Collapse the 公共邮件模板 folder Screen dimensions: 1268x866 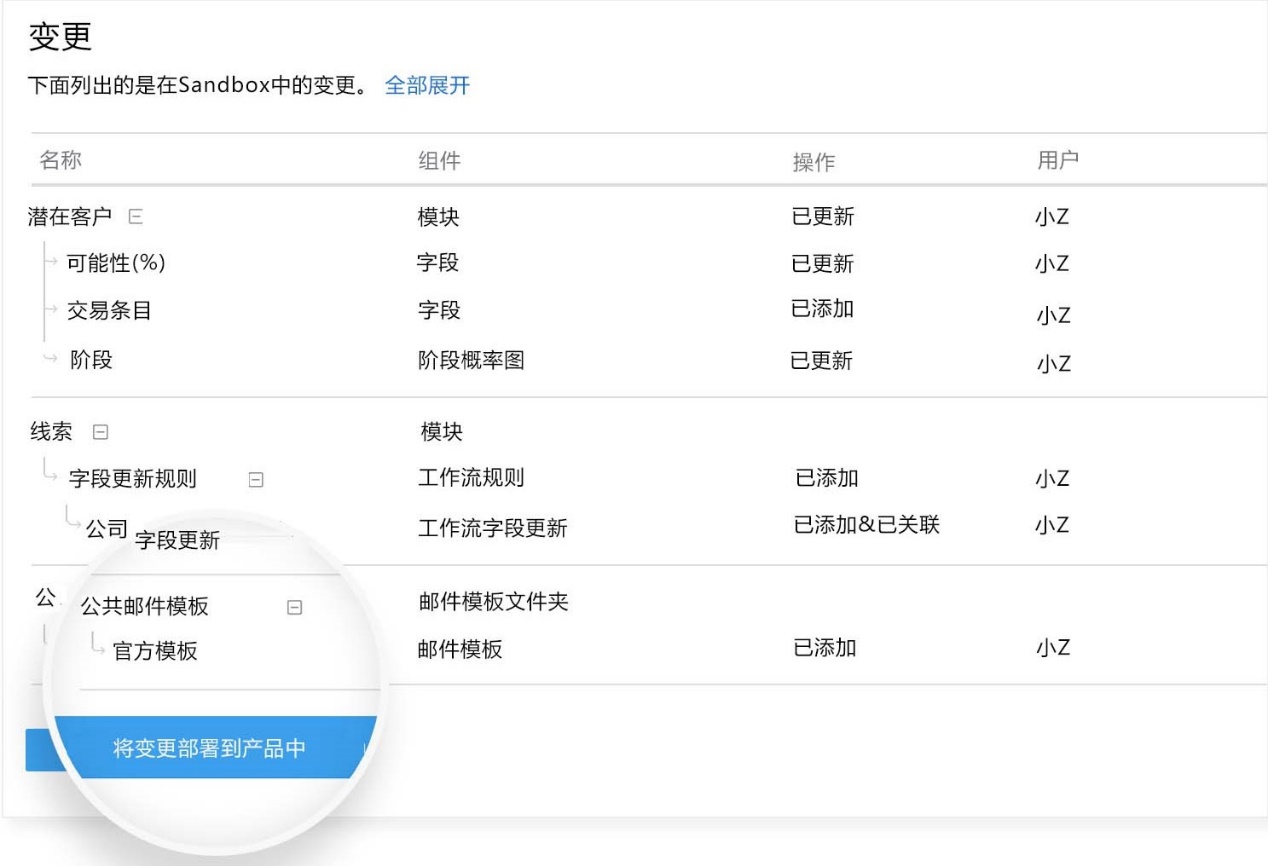click(x=294, y=607)
